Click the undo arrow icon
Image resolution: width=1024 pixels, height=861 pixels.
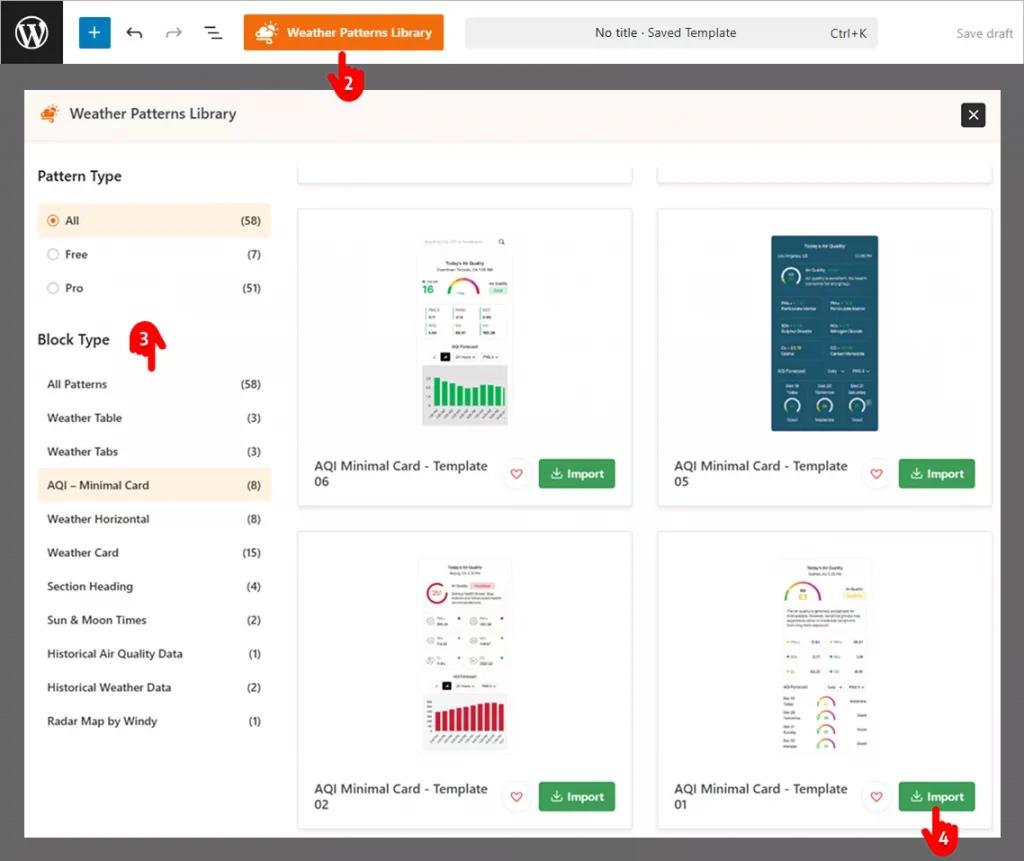134,33
